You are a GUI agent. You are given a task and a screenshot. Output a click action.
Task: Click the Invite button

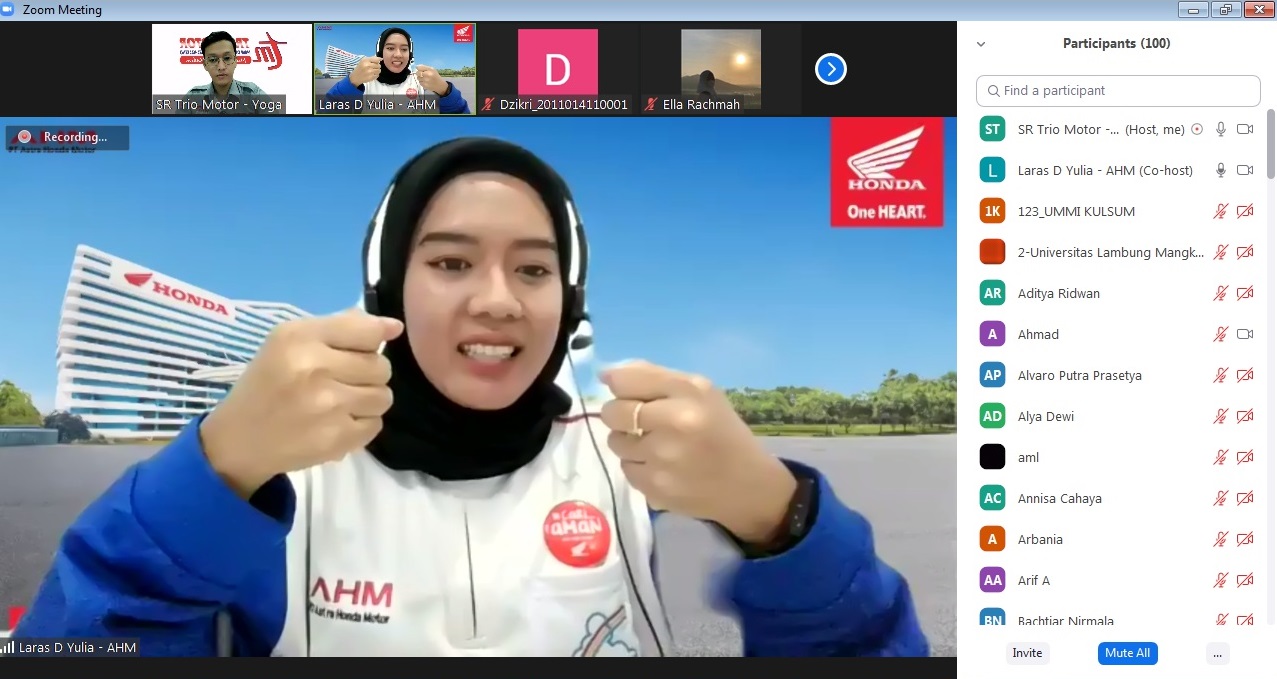tap(1027, 653)
